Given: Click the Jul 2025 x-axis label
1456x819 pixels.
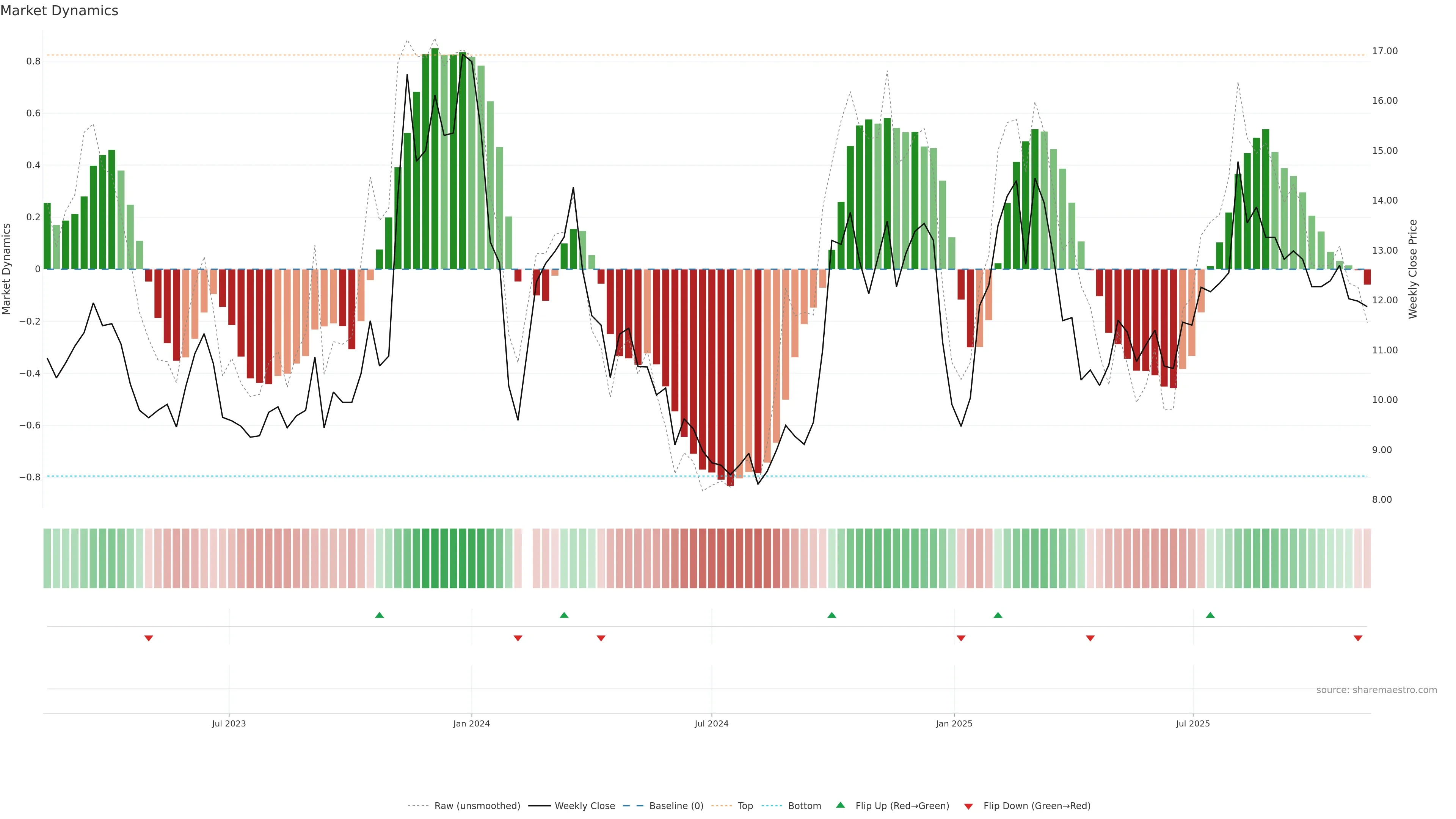Looking at the screenshot, I should click(x=1192, y=723).
